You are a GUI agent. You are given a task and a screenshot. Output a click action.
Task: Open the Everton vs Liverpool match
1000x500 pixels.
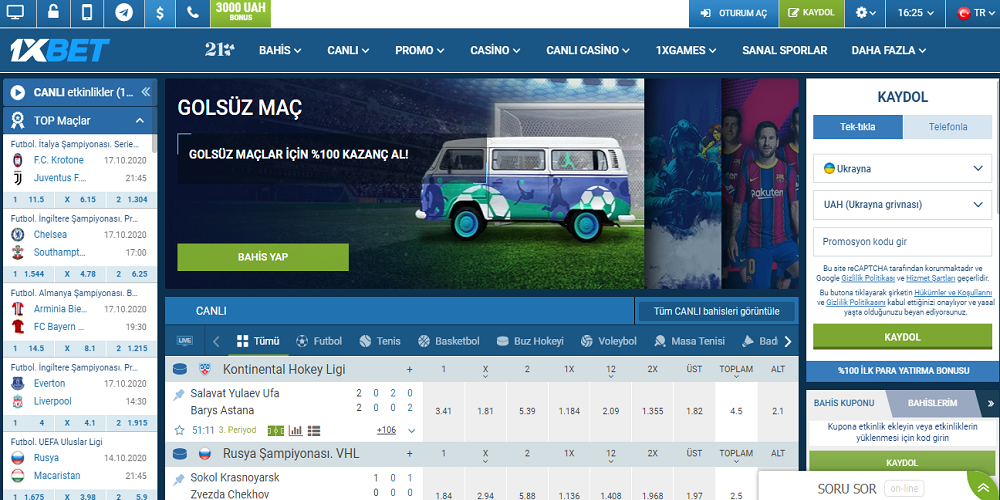point(79,392)
